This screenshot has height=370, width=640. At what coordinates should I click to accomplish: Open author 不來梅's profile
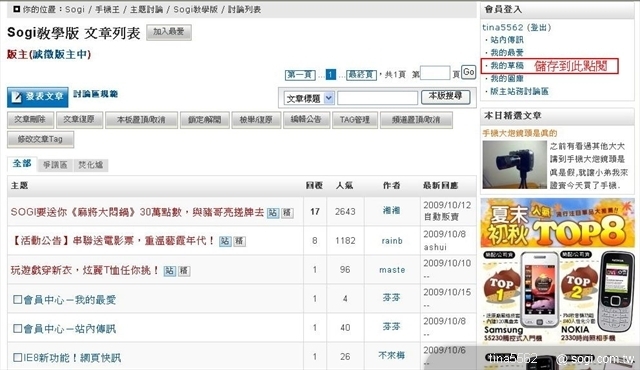tap(392, 355)
